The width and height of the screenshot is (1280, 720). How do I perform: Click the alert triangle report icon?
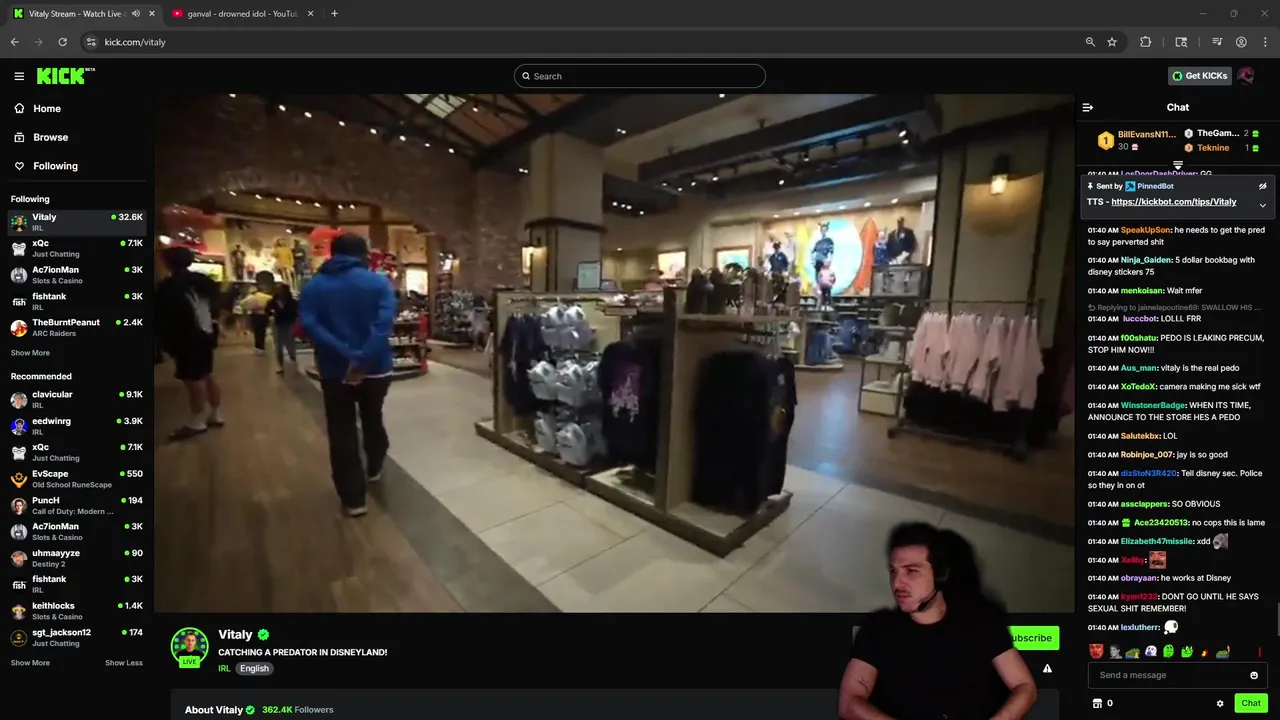pos(1047,669)
